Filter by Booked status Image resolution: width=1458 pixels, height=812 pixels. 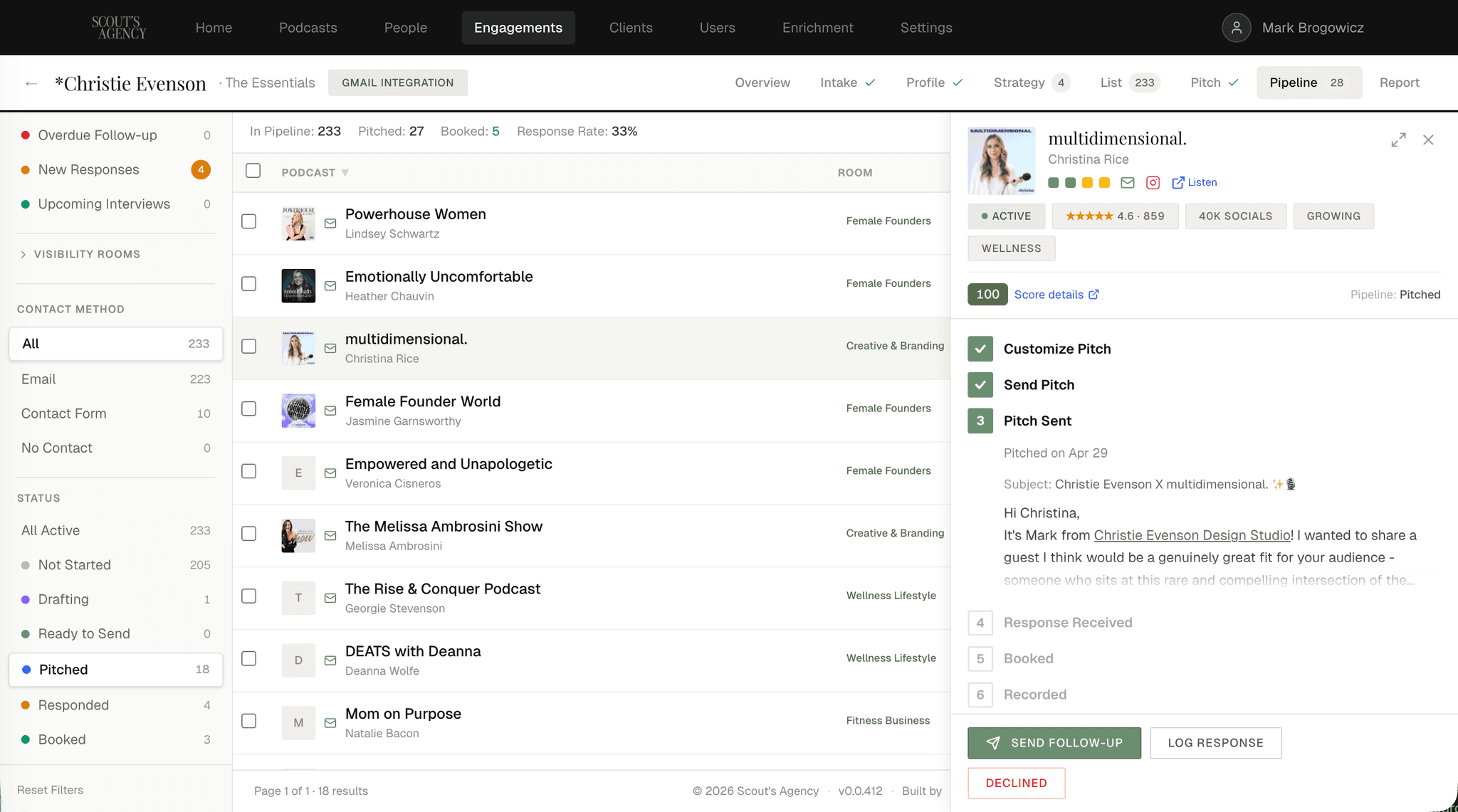pos(116,739)
